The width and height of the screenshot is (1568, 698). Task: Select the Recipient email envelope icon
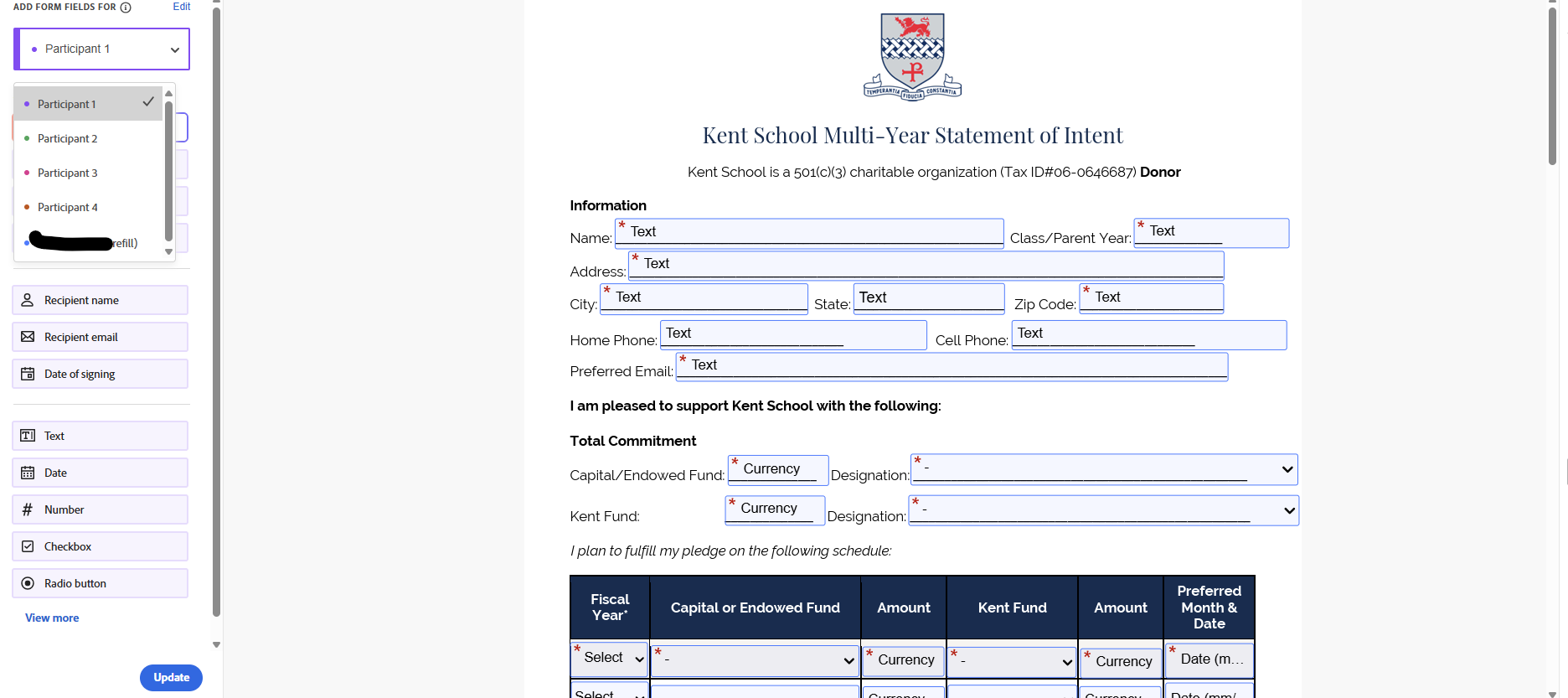click(28, 337)
